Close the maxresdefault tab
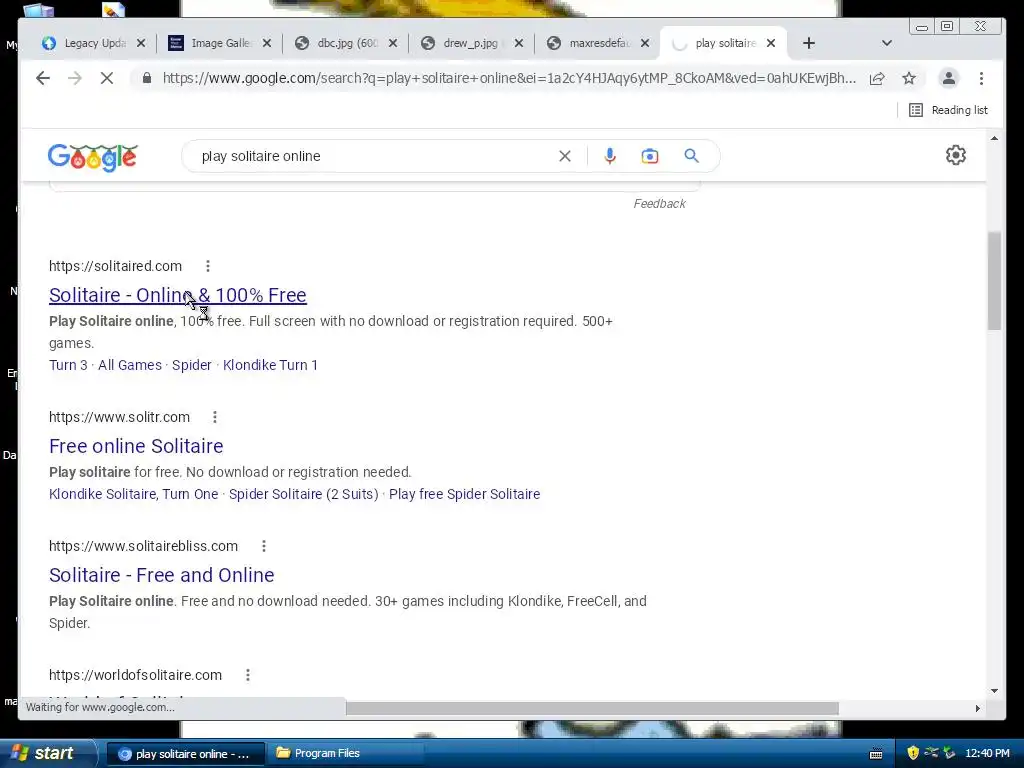Screen dimensions: 1024x768 tap(645, 43)
